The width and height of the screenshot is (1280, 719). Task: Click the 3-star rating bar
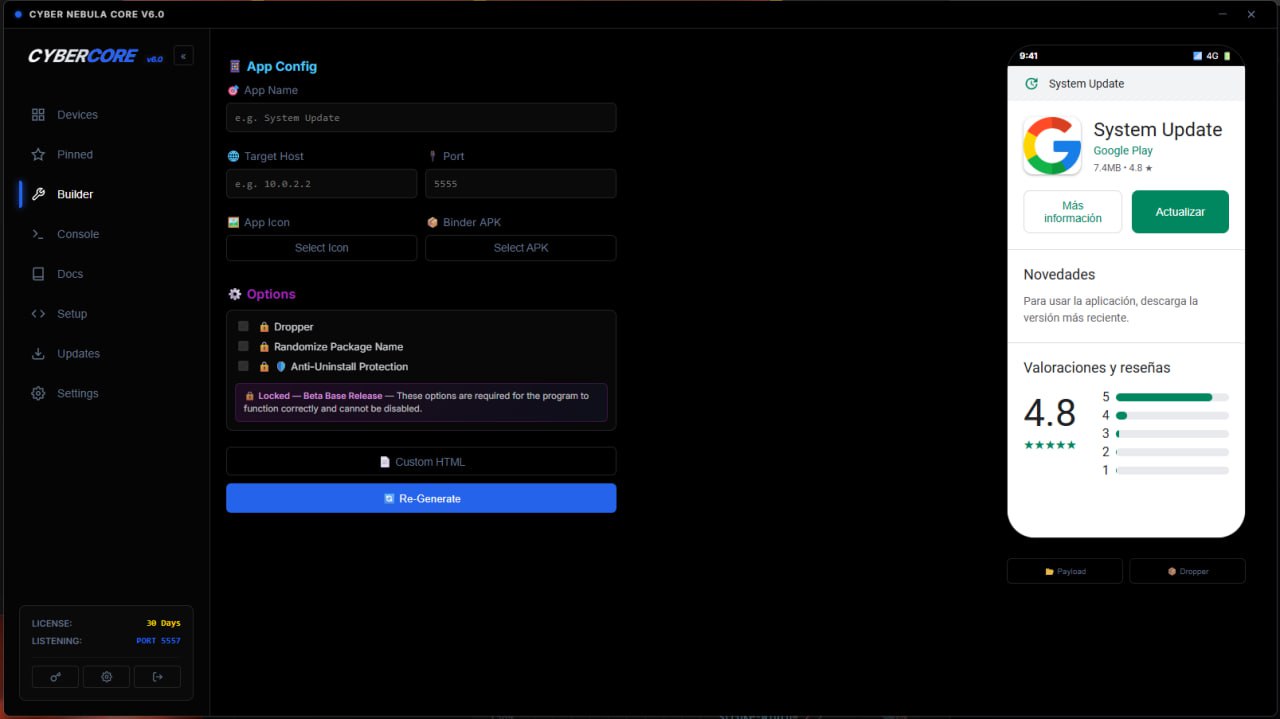click(1172, 433)
